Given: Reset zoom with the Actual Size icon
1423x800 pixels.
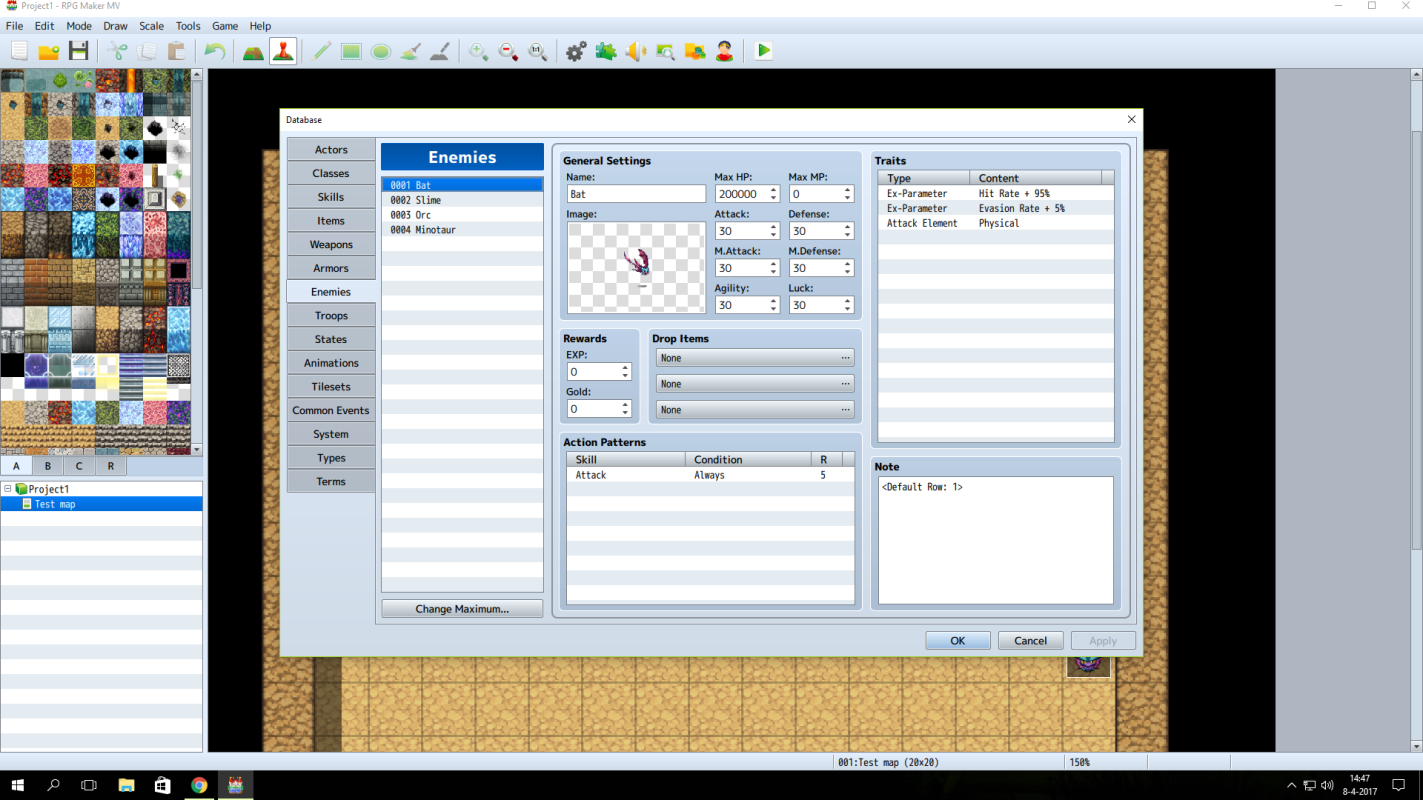Looking at the screenshot, I should pos(538,51).
